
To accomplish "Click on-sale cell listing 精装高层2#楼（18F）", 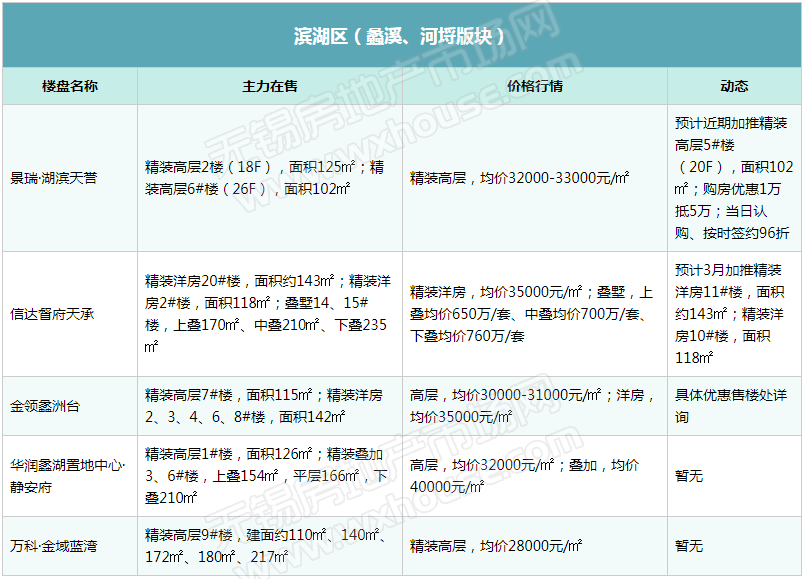I will click(270, 178).
